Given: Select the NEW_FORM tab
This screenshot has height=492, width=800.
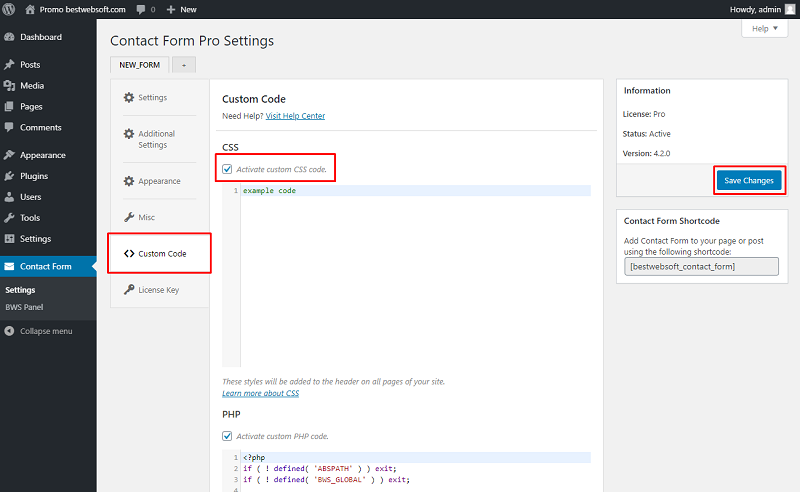Looking at the screenshot, I should (x=139, y=65).
